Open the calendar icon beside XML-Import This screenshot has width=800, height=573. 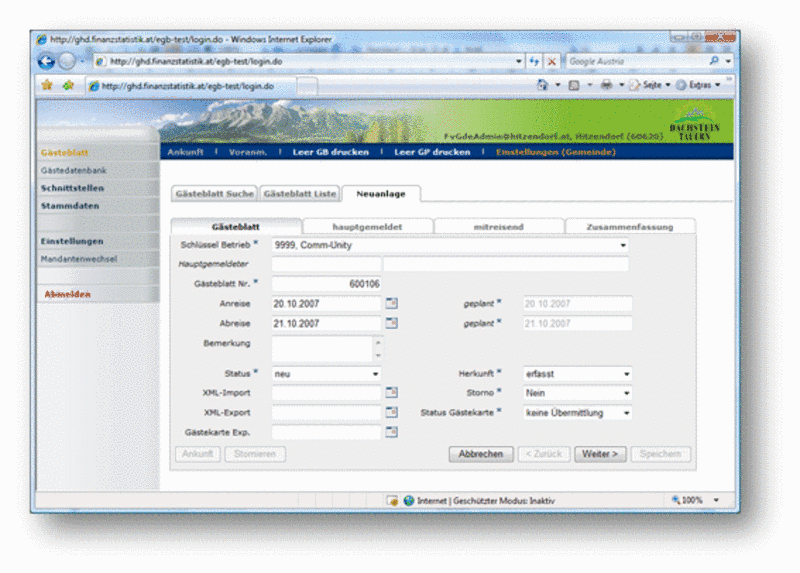point(392,393)
